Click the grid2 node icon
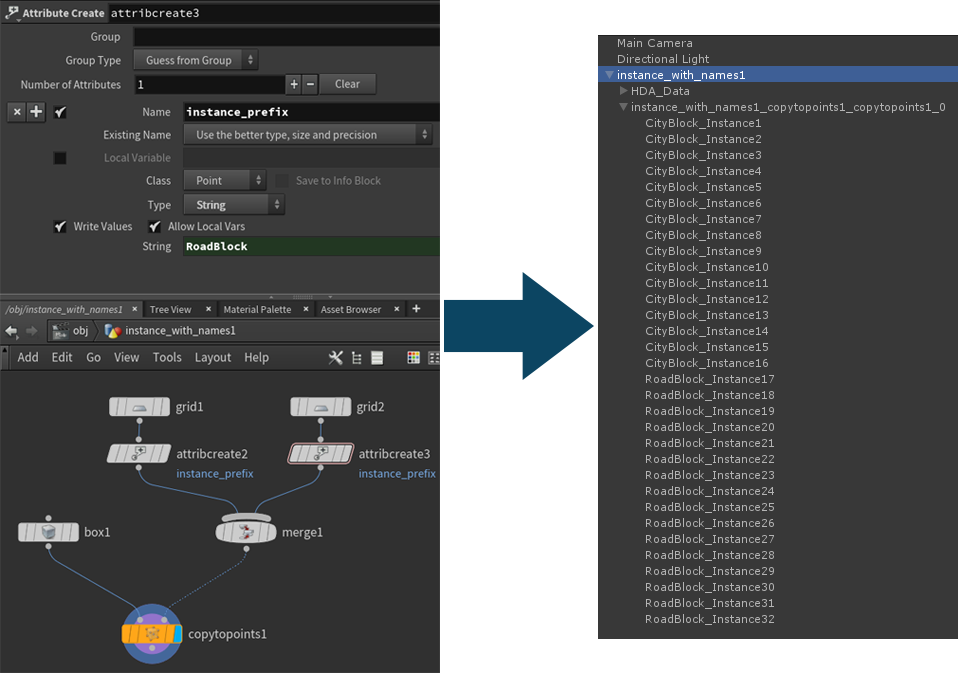The height and width of the screenshot is (673, 958). (x=321, y=407)
